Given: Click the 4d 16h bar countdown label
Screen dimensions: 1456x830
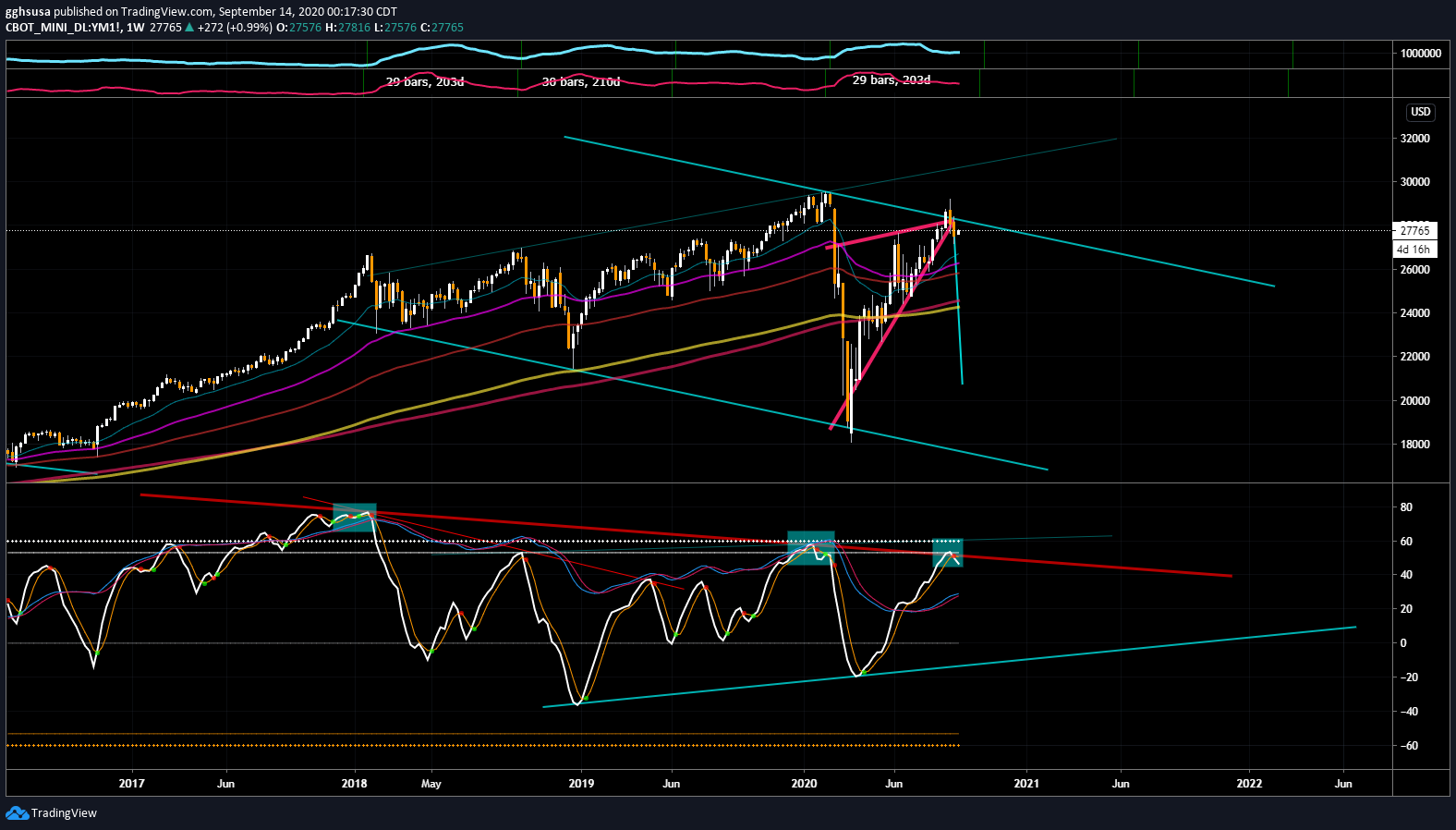Looking at the screenshot, I should tap(1414, 250).
